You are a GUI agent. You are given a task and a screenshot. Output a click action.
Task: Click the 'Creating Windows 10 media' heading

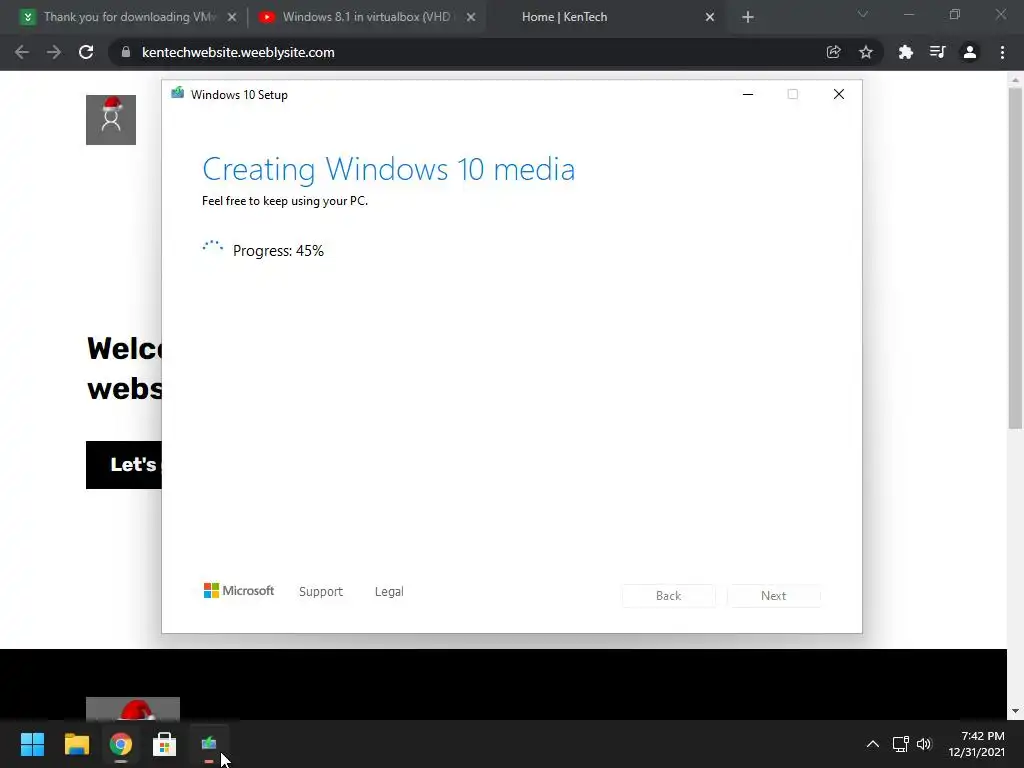pyautogui.click(x=389, y=170)
